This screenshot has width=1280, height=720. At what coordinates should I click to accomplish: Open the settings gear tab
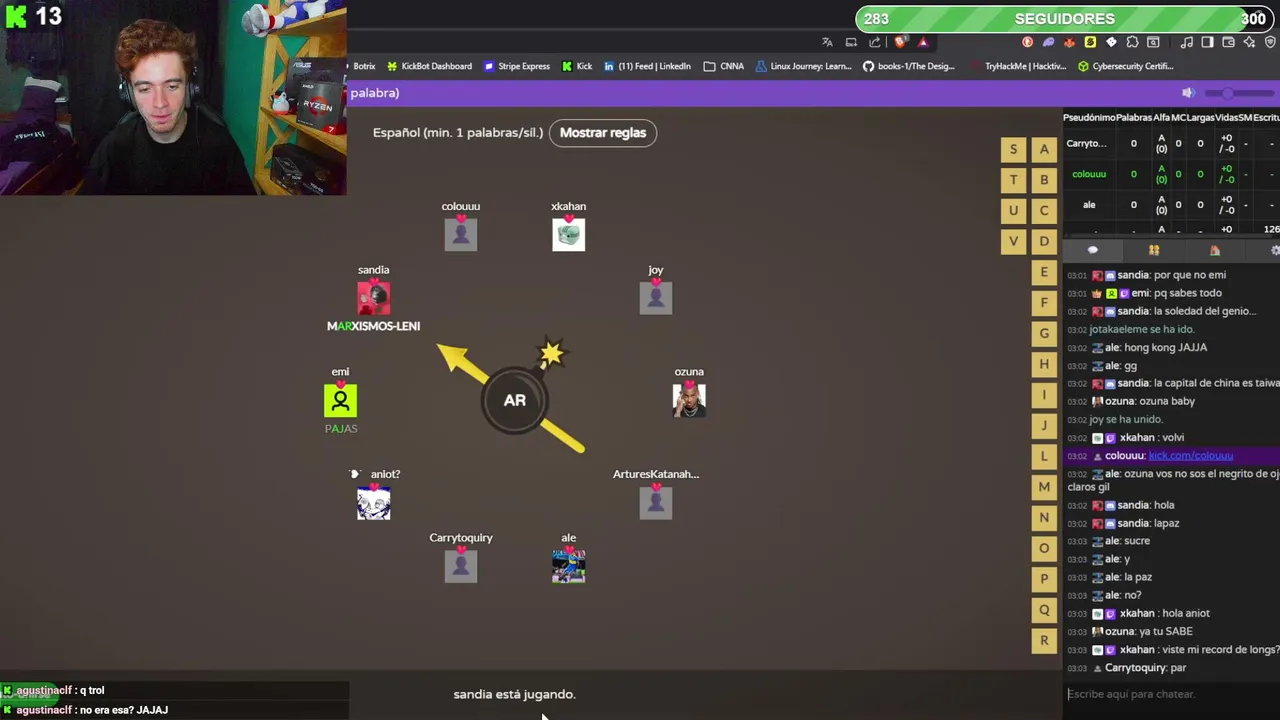point(1274,250)
